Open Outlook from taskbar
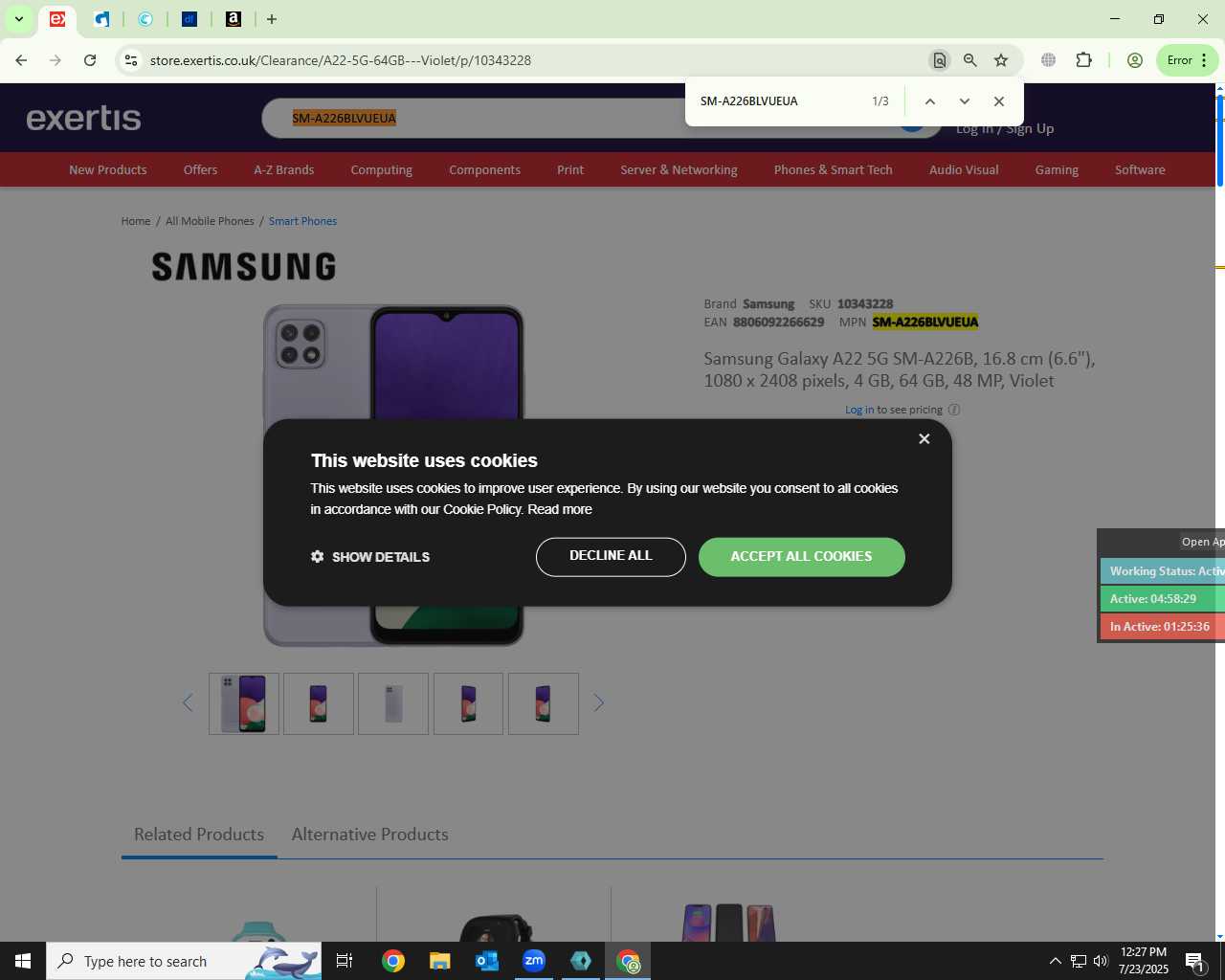Viewport: 1225px width, 980px height. (487, 961)
